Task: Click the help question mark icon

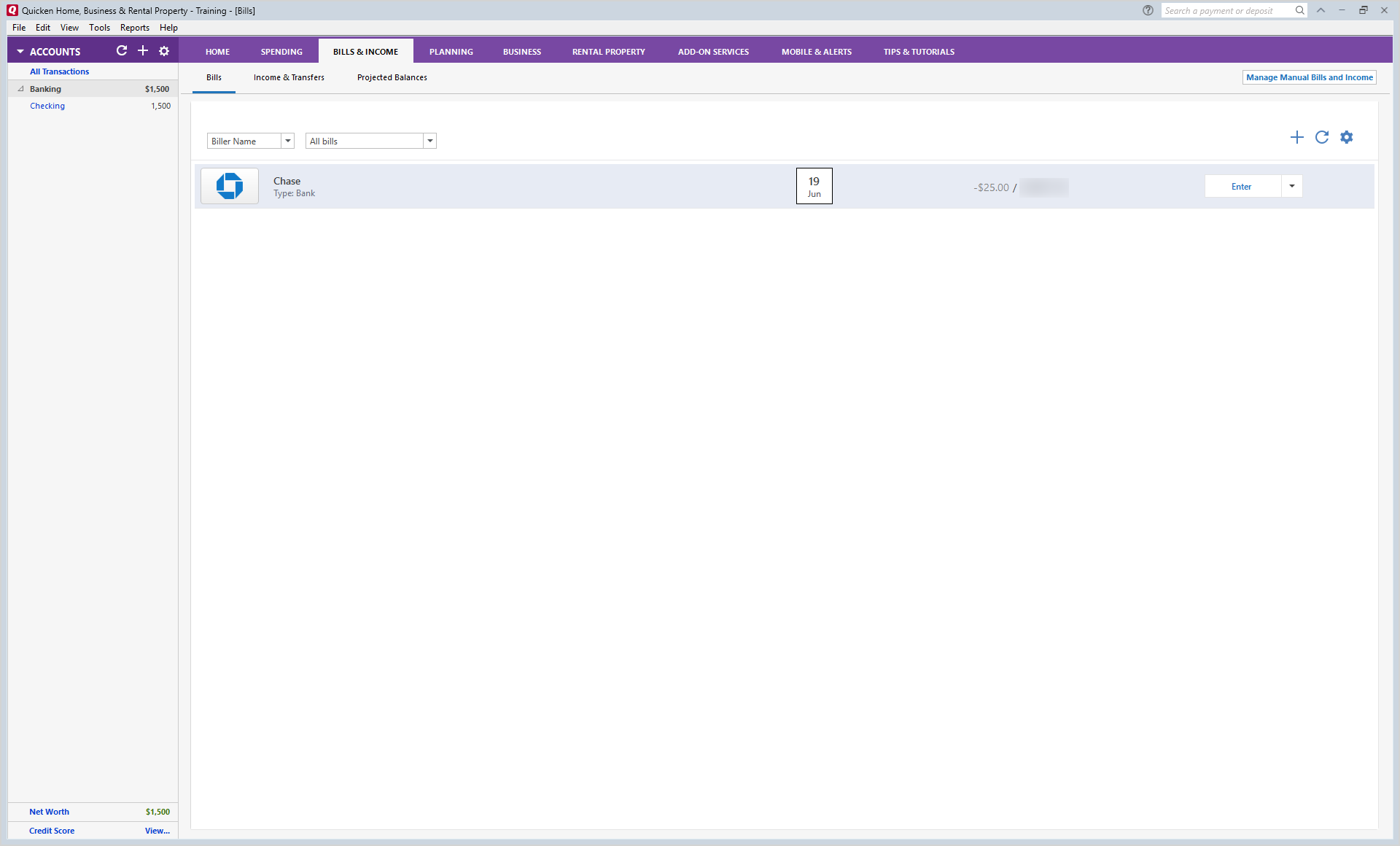Action: (1148, 10)
